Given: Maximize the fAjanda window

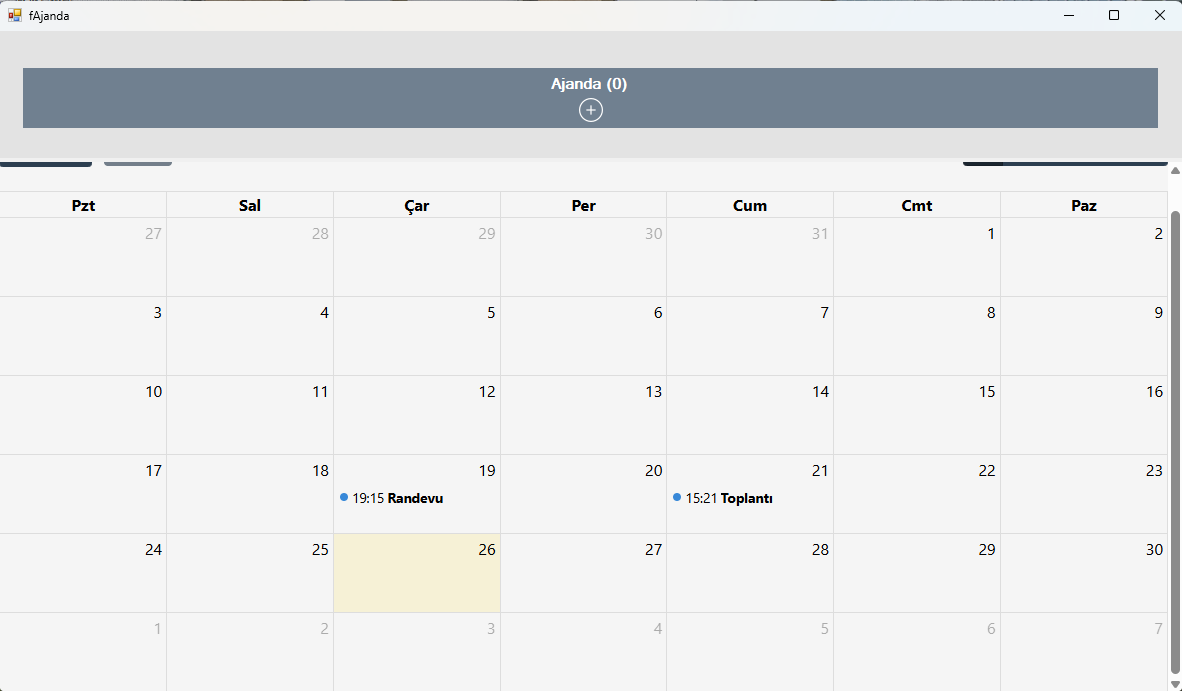Looking at the screenshot, I should click(1114, 15).
